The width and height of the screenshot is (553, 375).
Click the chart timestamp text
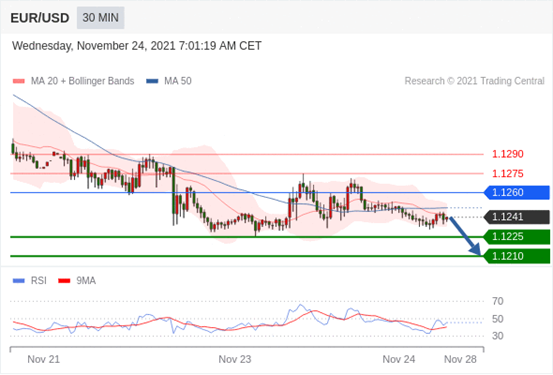coord(137,46)
